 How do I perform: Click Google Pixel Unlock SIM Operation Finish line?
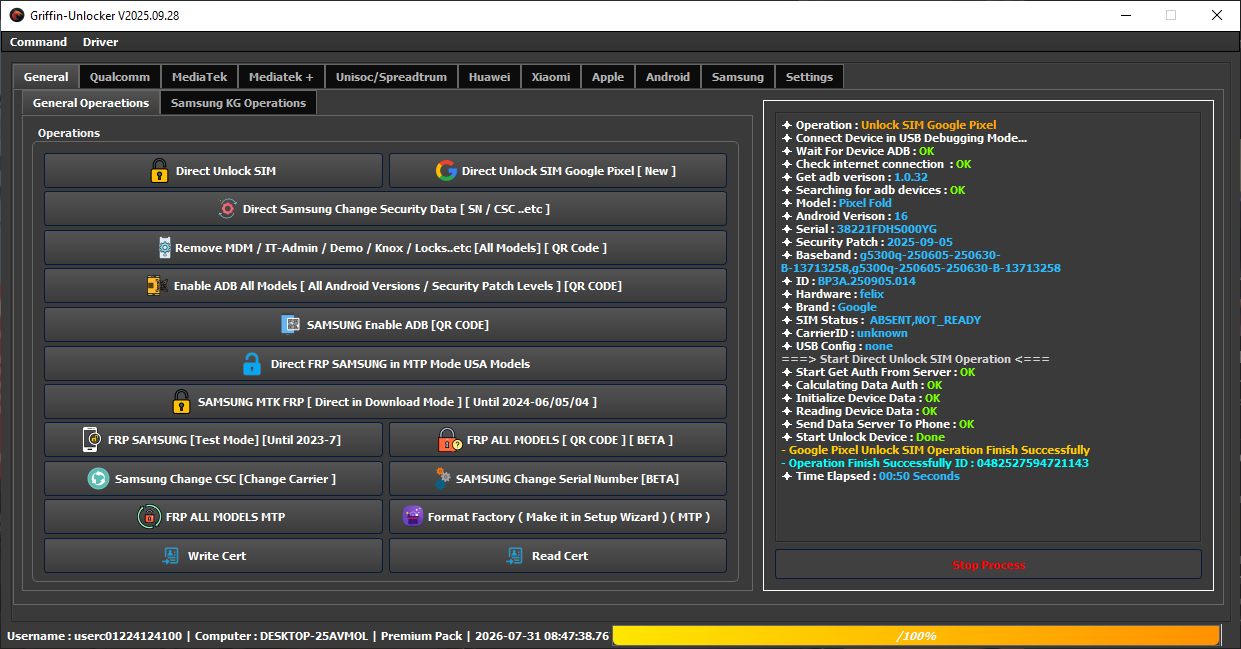coord(935,450)
